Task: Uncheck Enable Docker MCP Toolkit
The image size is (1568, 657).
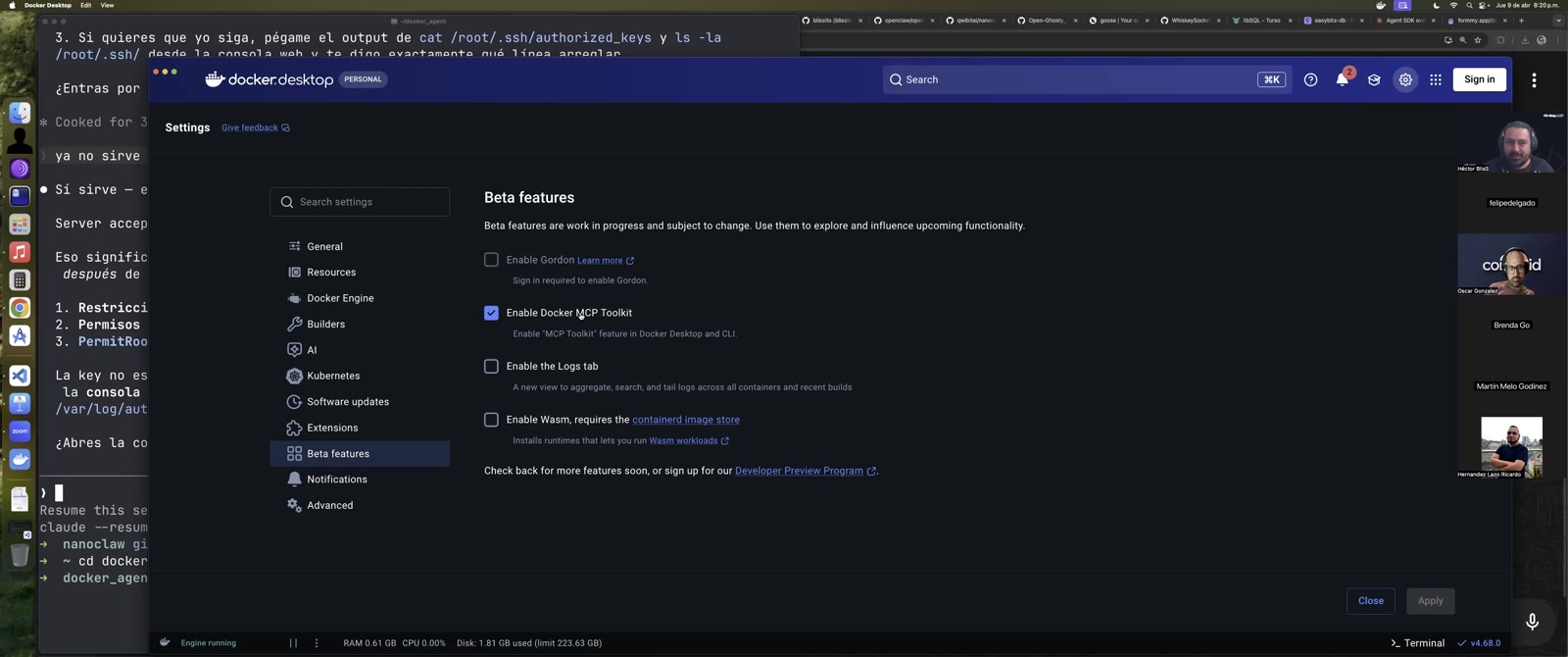Action: coord(491,313)
